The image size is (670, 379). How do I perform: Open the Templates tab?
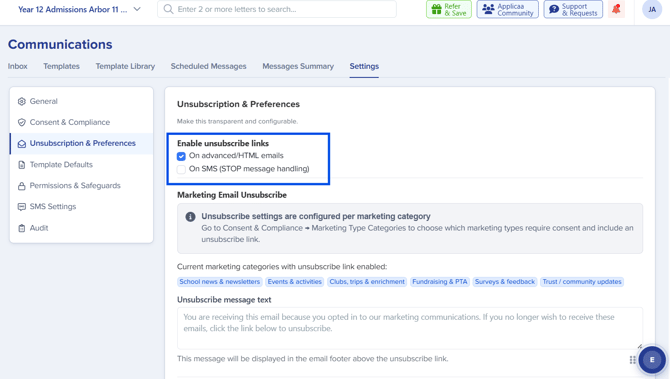tap(61, 66)
